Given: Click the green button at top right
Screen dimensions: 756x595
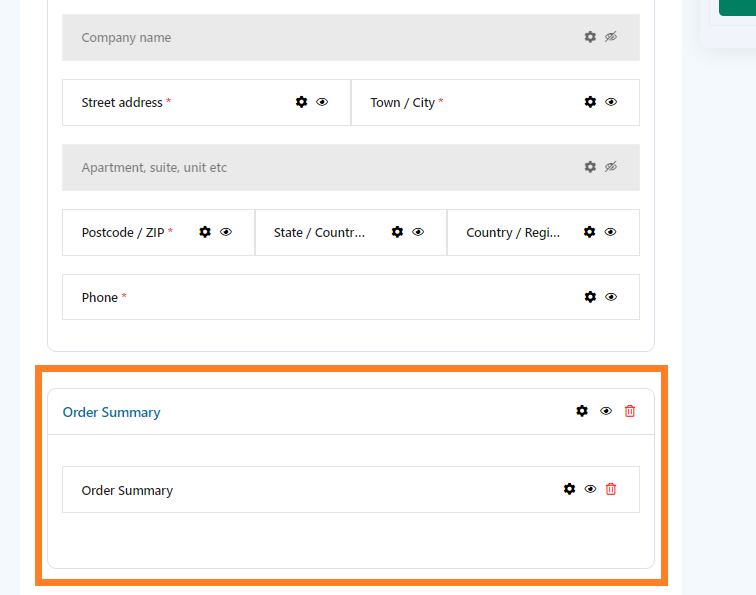Looking at the screenshot, I should click(x=737, y=8).
